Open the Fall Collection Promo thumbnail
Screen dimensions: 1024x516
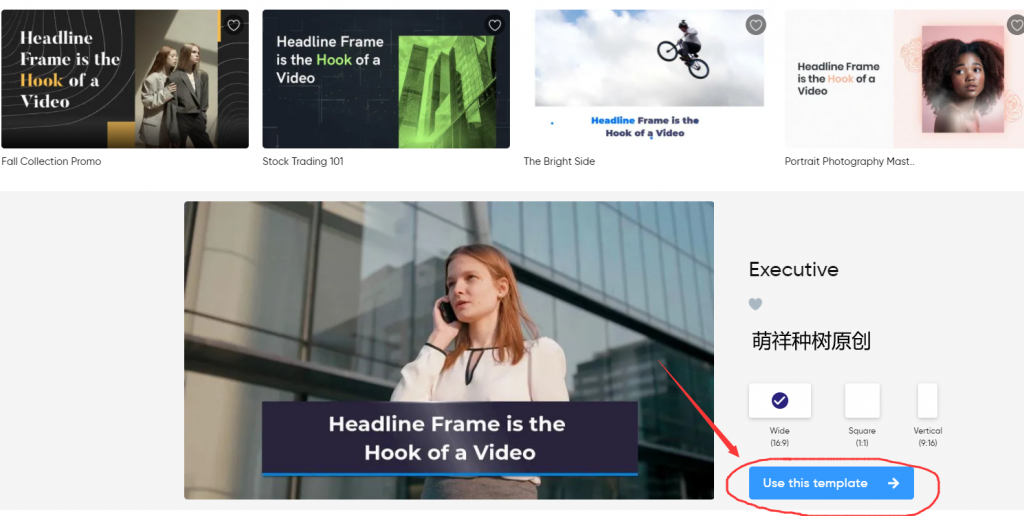125,80
